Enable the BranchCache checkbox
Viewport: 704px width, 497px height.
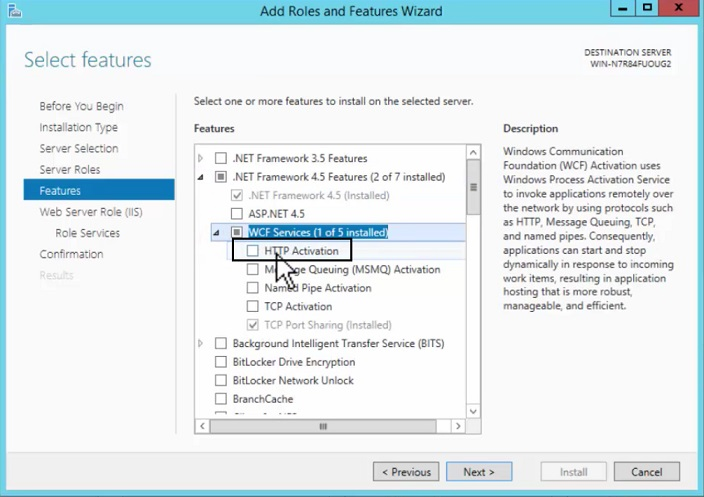(220, 399)
